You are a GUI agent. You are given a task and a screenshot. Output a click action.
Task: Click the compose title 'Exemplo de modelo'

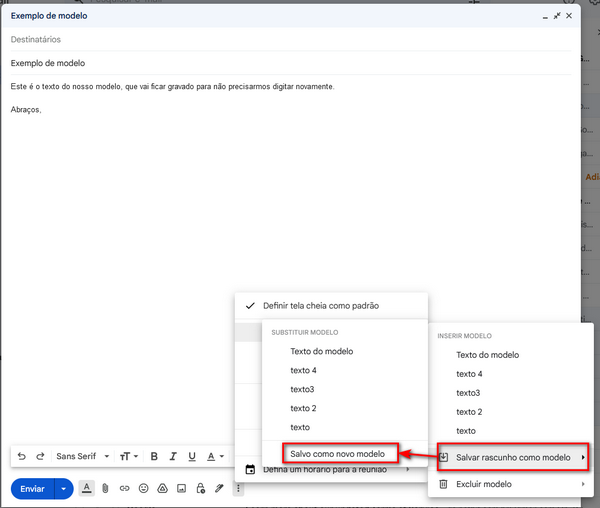[49, 16]
